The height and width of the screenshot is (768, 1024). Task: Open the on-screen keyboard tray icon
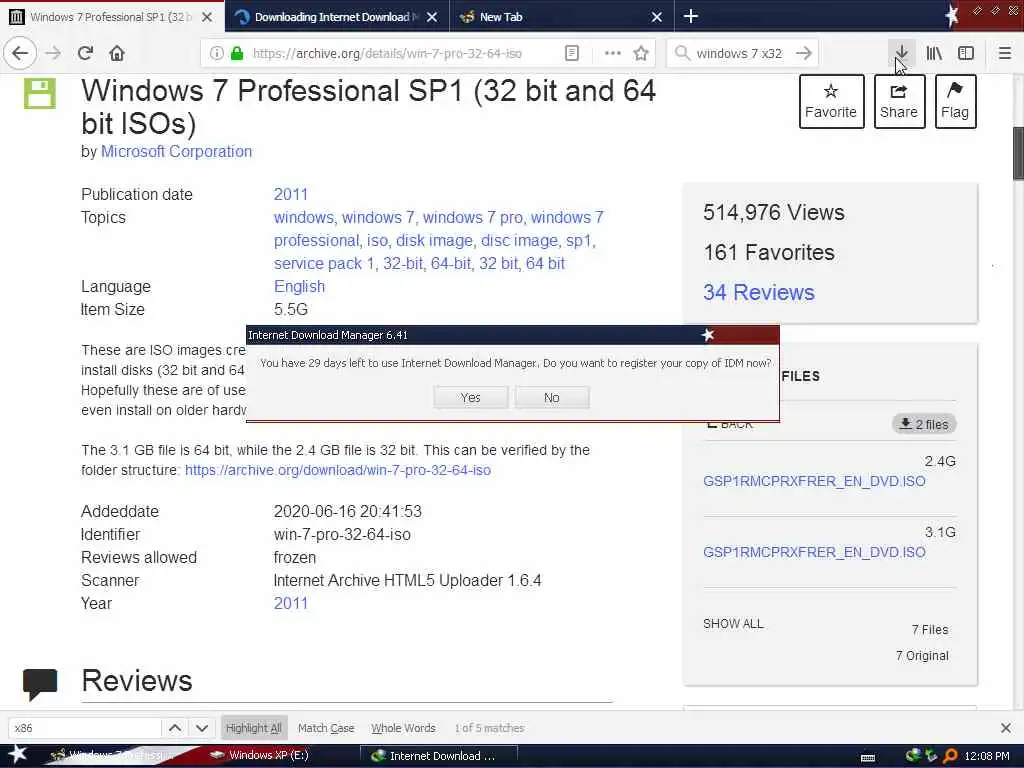[868, 756]
